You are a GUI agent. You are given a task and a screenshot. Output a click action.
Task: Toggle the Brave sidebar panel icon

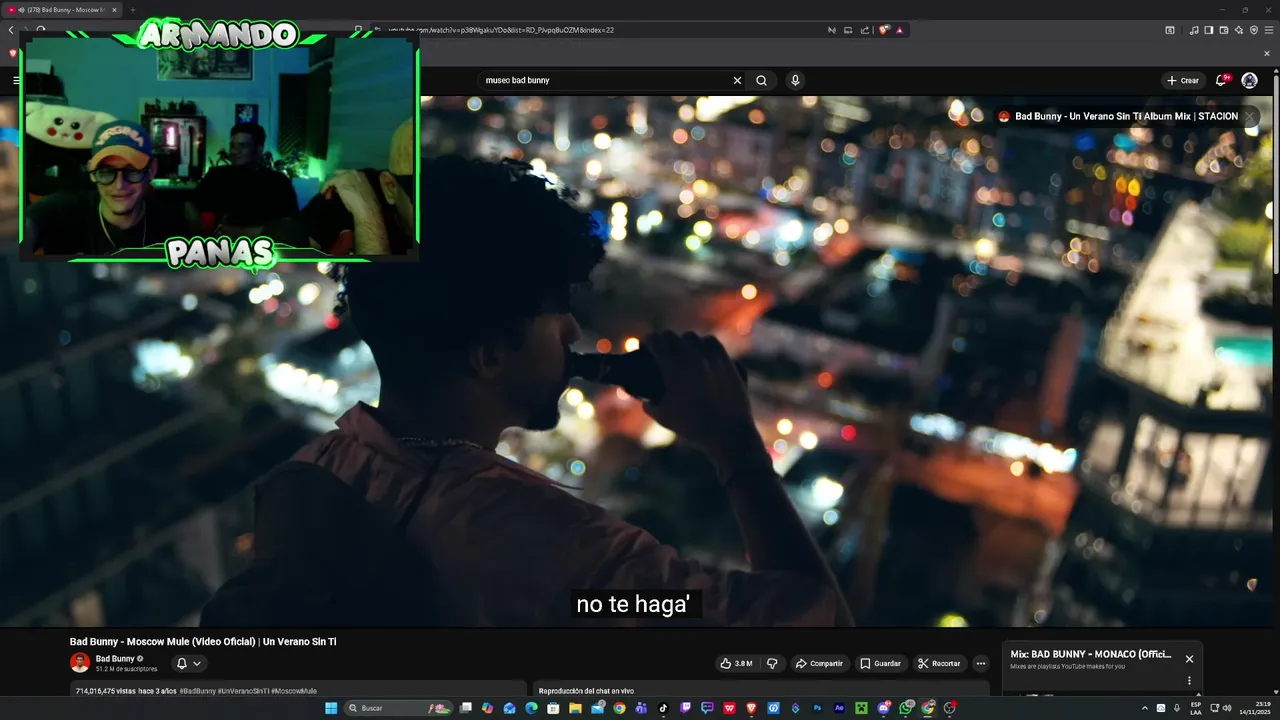(1209, 30)
